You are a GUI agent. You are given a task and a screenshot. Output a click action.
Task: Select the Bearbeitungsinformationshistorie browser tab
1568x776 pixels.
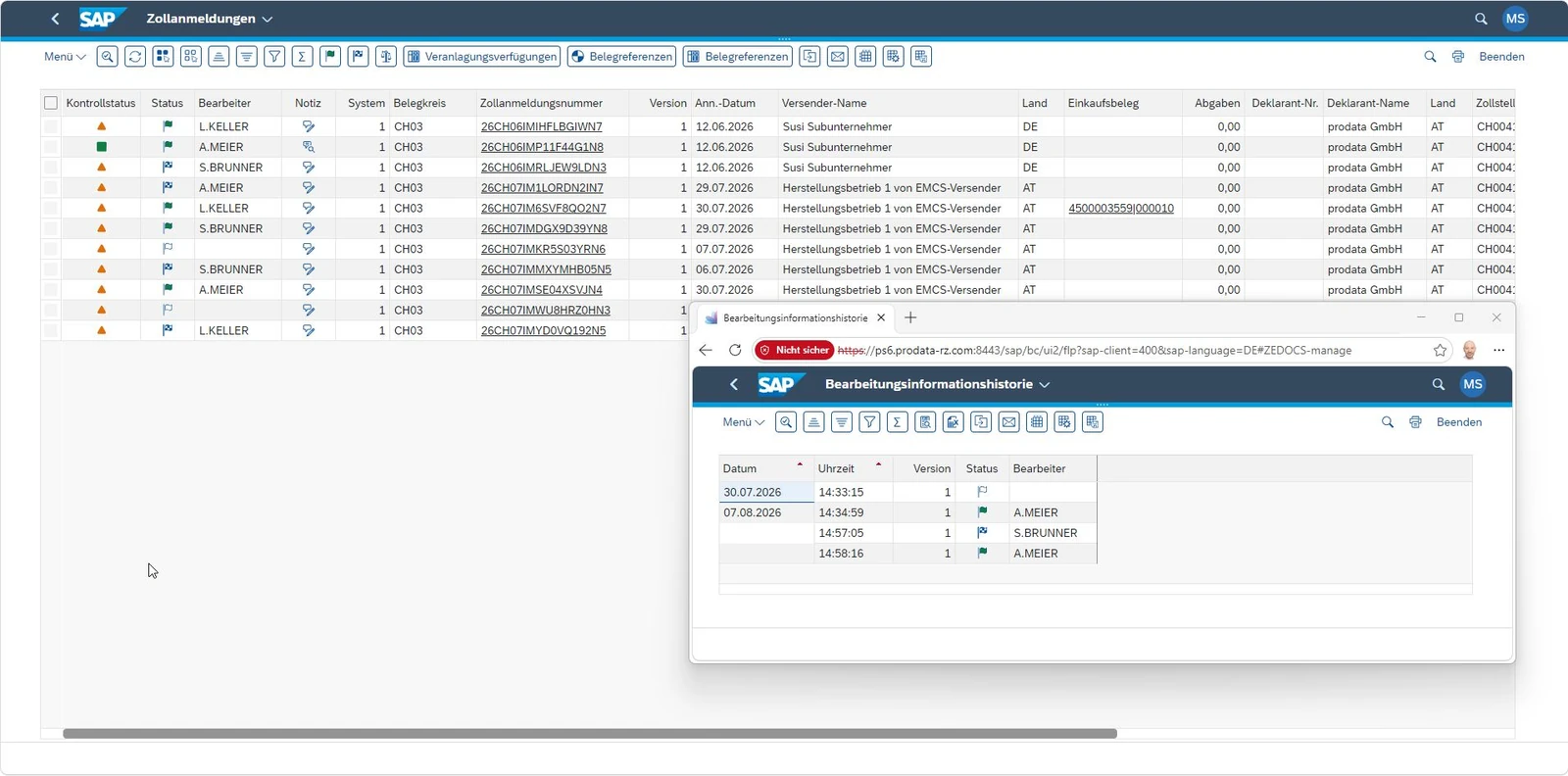click(x=795, y=317)
